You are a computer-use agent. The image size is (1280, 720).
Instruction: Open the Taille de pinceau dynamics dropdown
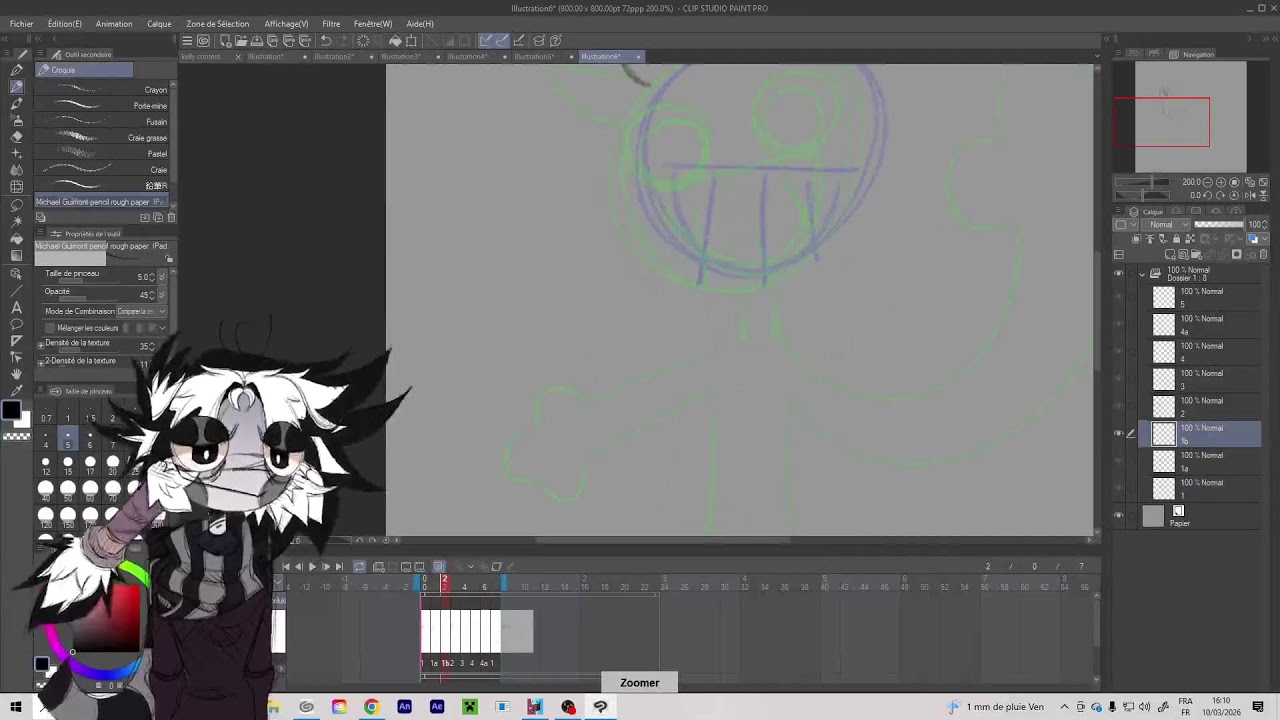162,277
